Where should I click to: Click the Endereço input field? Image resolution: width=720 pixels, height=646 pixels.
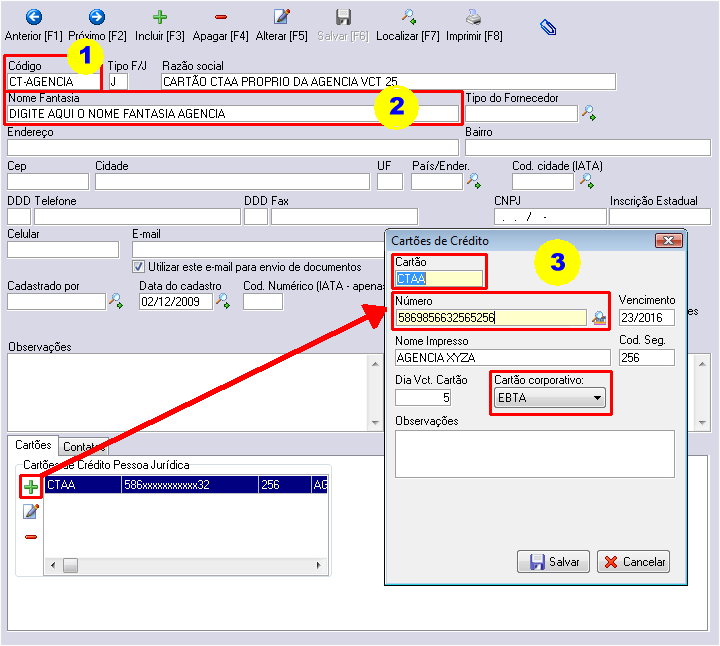pyautogui.click(x=233, y=148)
